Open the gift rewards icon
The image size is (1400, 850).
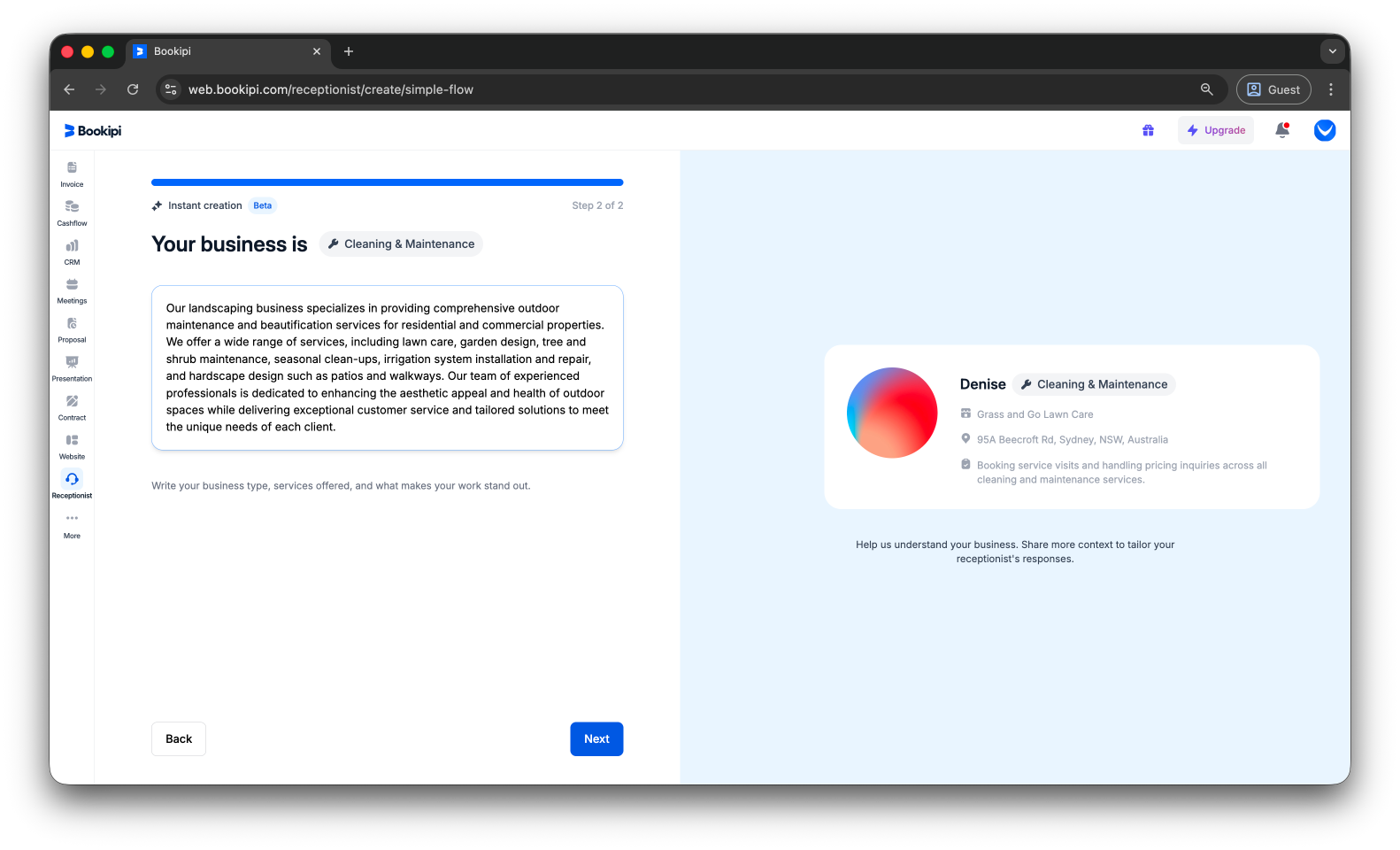(1148, 130)
